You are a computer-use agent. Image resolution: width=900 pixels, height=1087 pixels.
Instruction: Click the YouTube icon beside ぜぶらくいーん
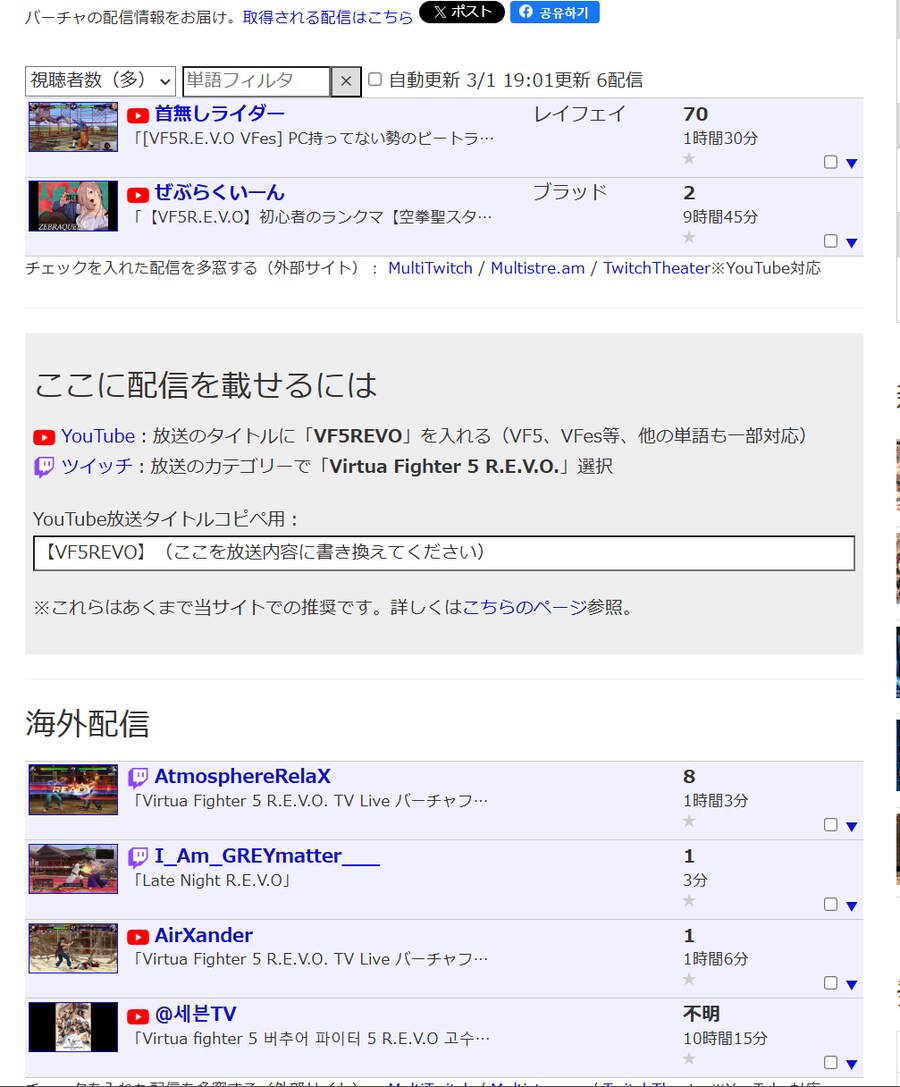pyautogui.click(x=139, y=195)
